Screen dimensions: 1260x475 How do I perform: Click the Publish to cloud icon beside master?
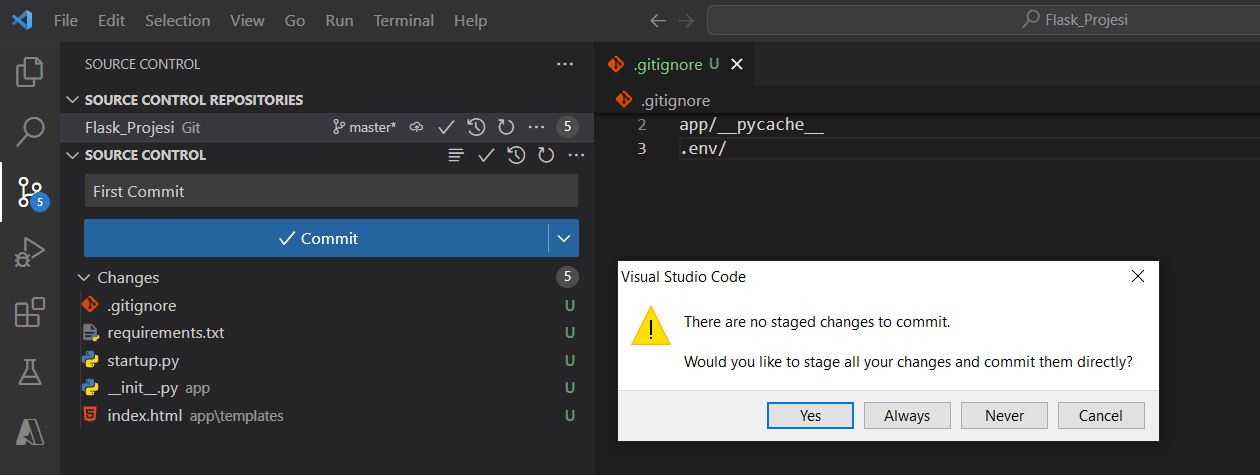pyautogui.click(x=417, y=127)
